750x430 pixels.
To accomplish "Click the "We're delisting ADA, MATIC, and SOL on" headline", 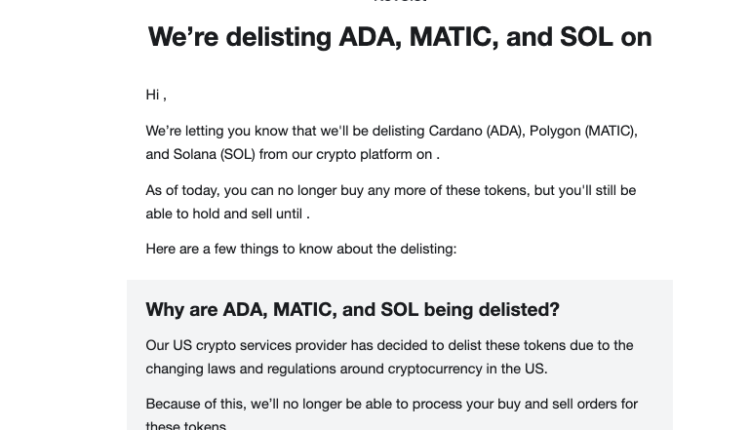I will pyautogui.click(x=399, y=38).
